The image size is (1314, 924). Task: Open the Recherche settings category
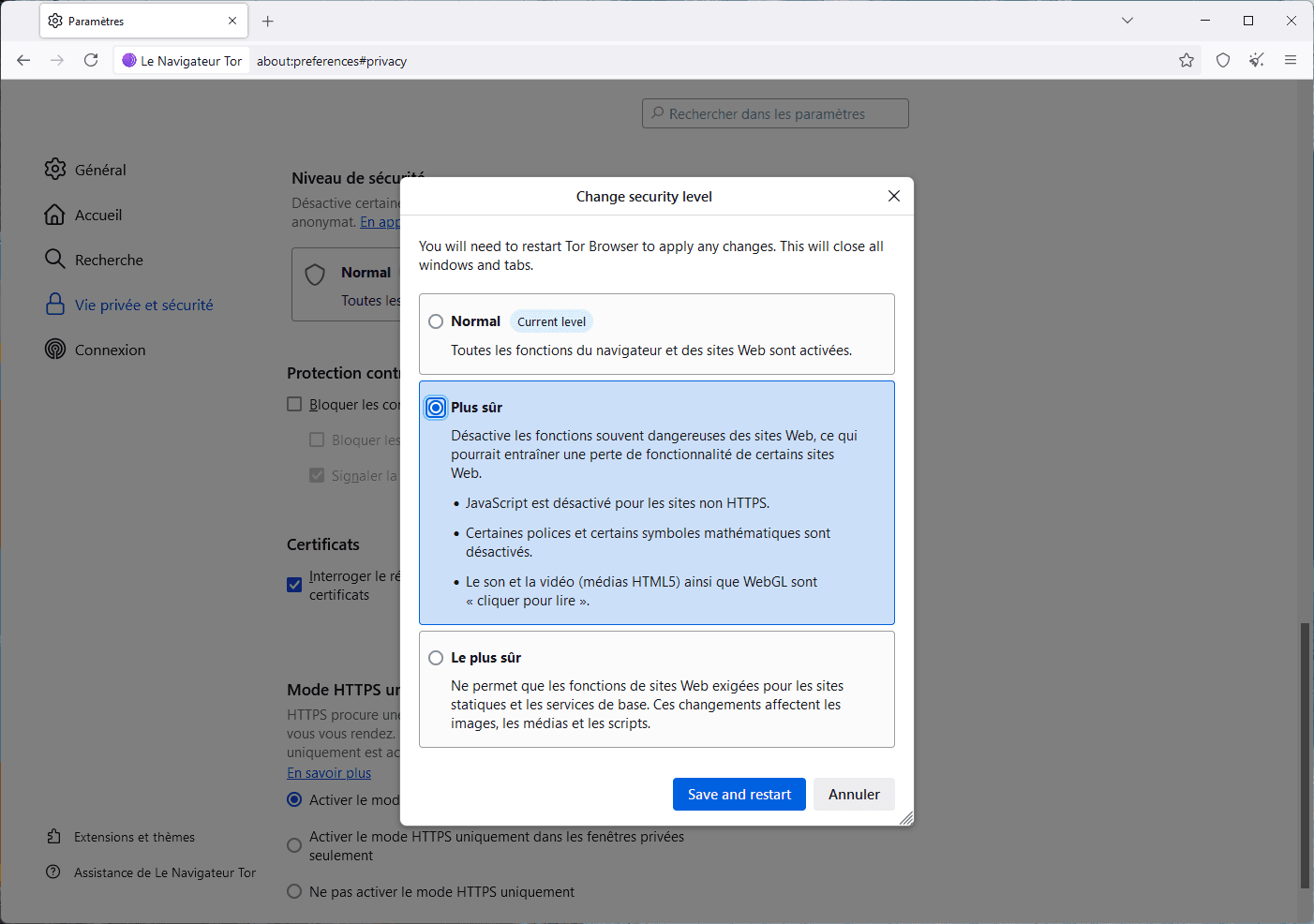click(x=94, y=260)
